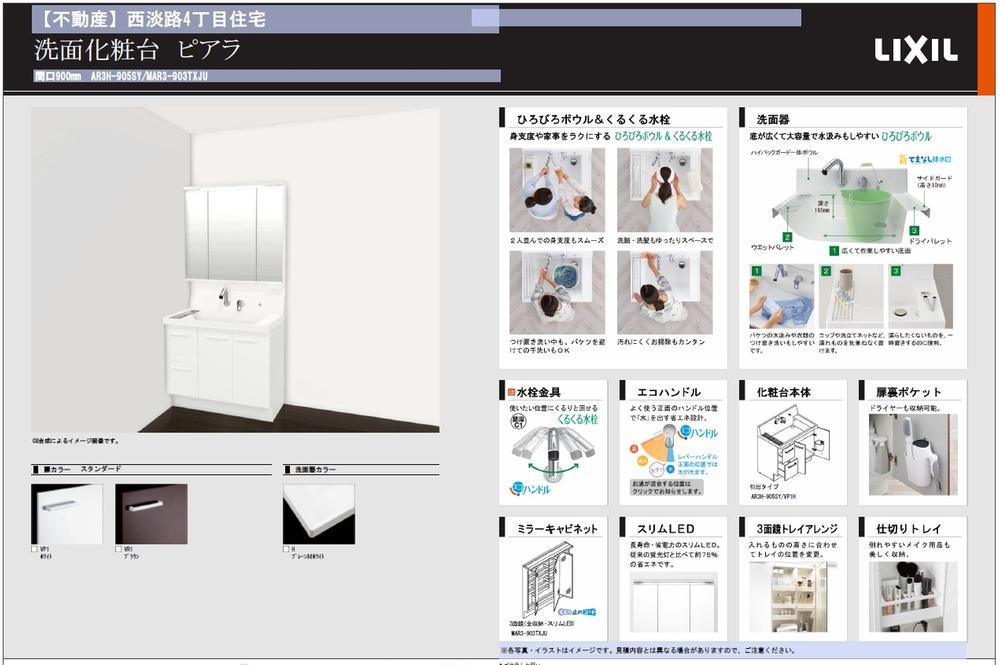Tick the VP1 white door color checkbox
The height and width of the screenshot is (665, 1000).
coord(34,548)
